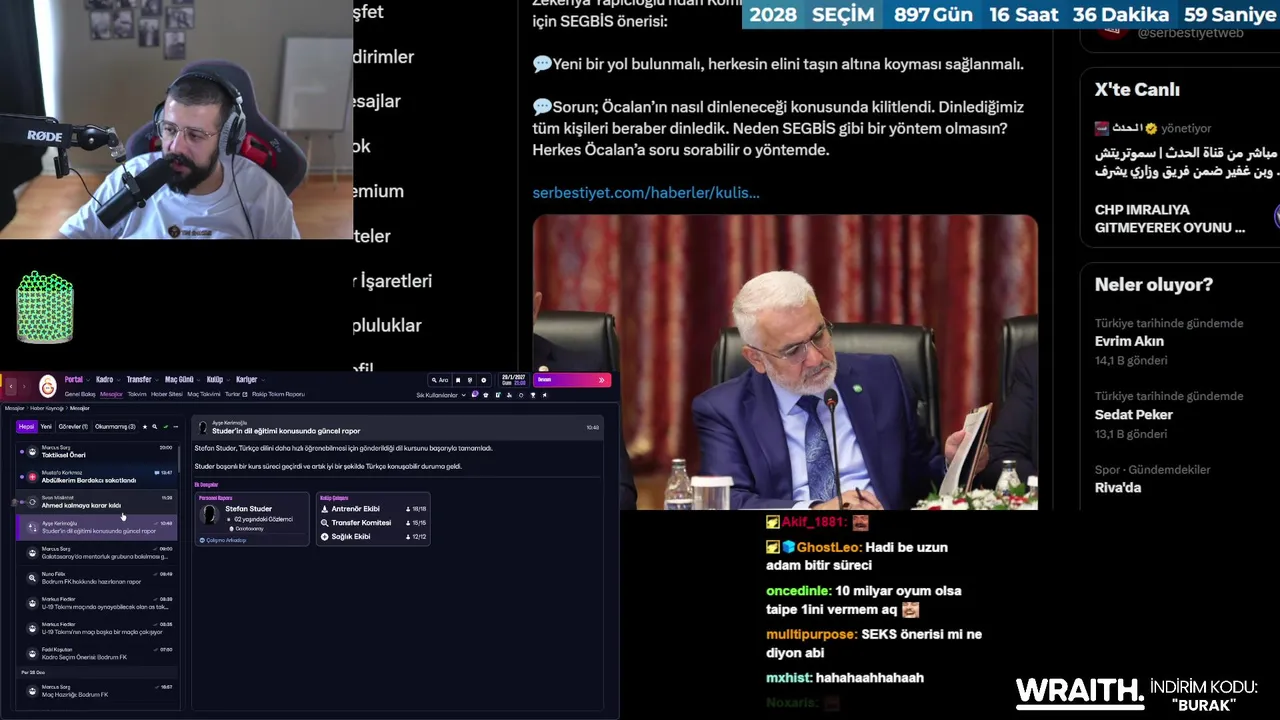Switch to the Takvim sub-tab
The width and height of the screenshot is (1280, 720).
coord(137,394)
